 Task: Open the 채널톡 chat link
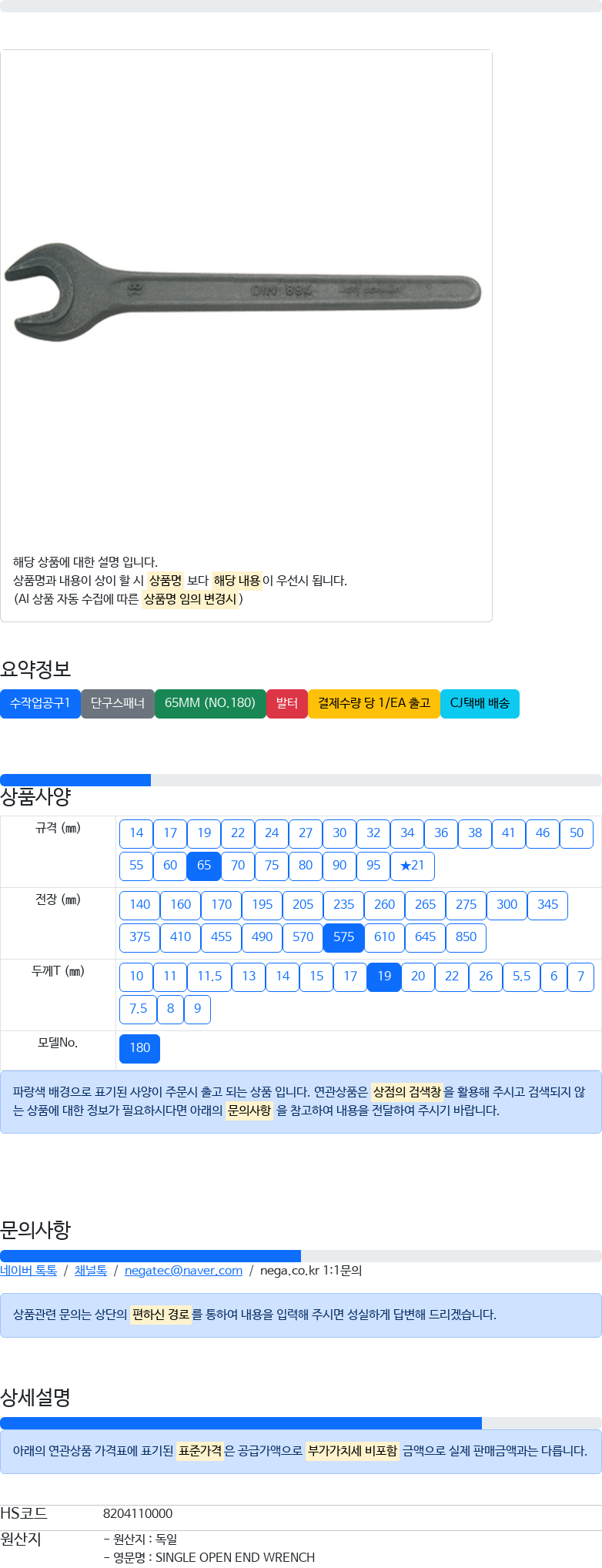click(x=91, y=1271)
